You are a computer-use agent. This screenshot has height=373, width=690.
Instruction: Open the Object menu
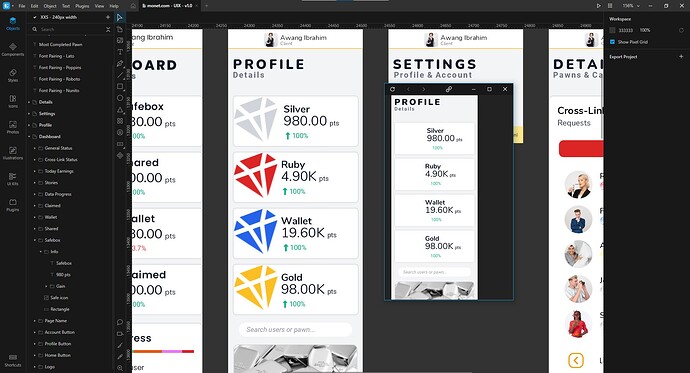pos(50,6)
